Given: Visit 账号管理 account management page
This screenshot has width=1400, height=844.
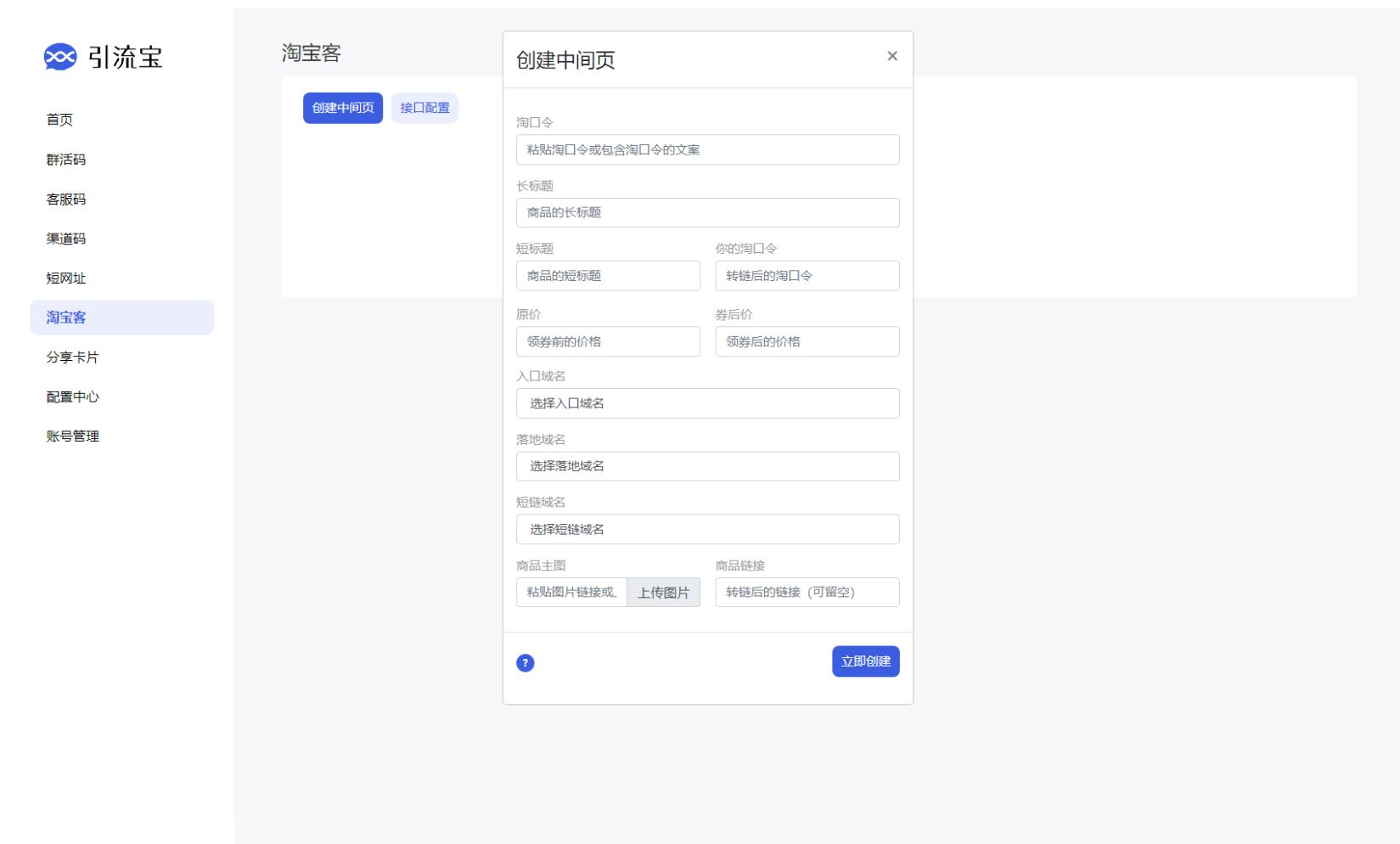Looking at the screenshot, I should coord(71,436).
